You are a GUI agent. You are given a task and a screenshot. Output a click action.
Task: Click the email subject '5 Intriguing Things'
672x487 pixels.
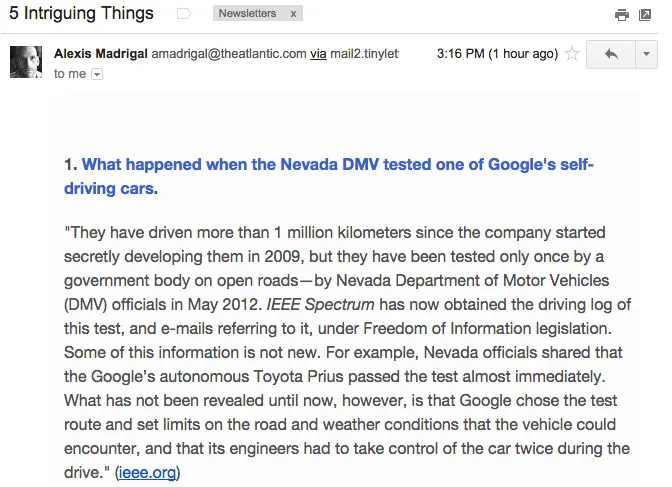pyautogui.click(x=82, y=14)
